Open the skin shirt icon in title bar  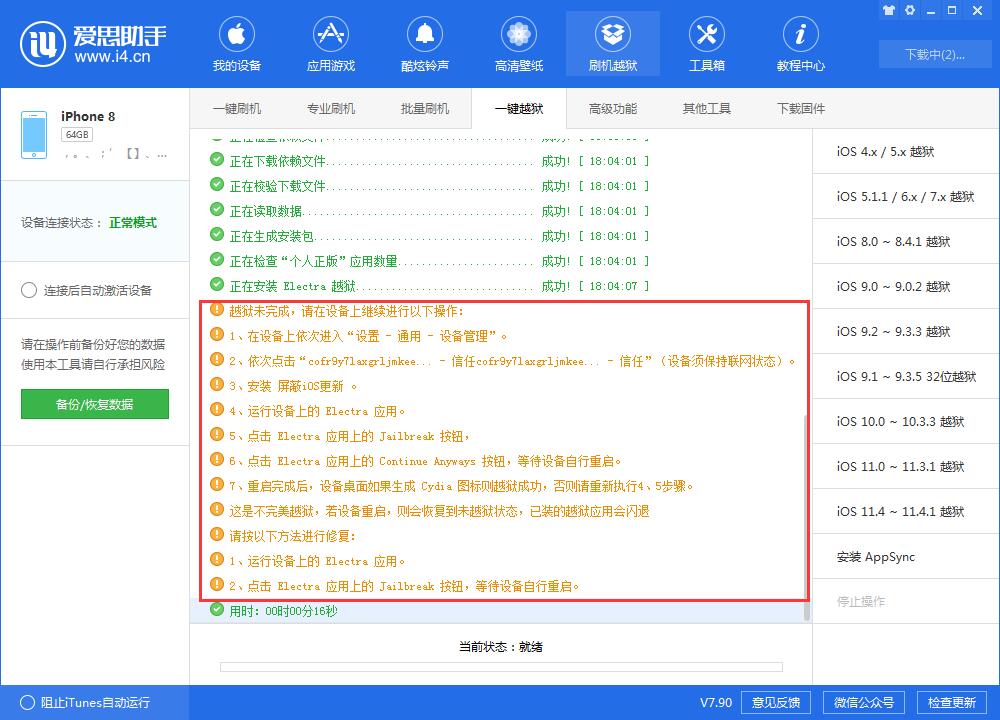(888, 10)
